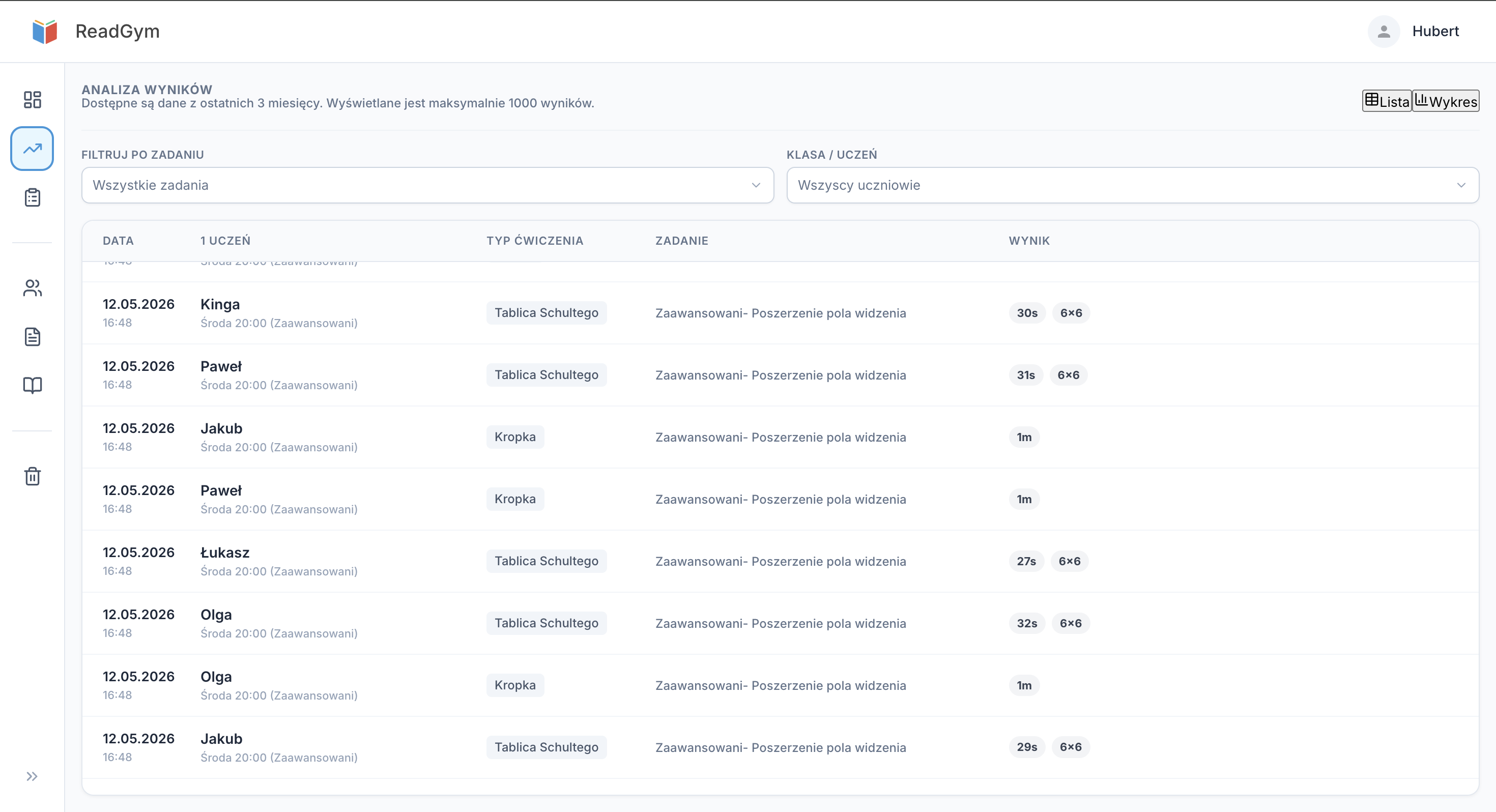Click the ReadGym book logo

point(45,32)
